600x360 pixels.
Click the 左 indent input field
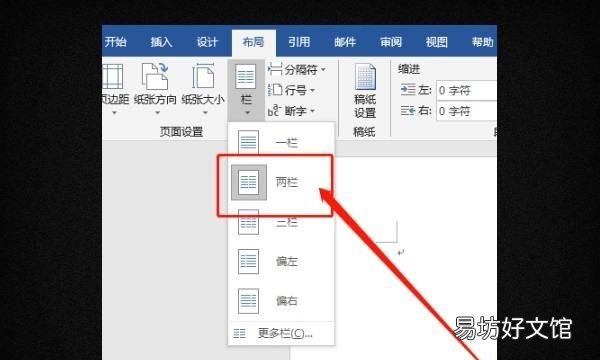pyautogui.click(x=466, y=91)
